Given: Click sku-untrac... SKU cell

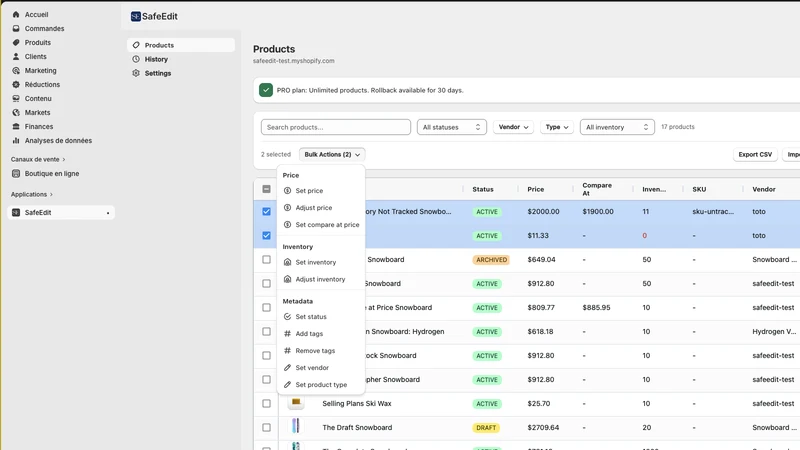Looking at the screenshot, I should pos(713,211).
